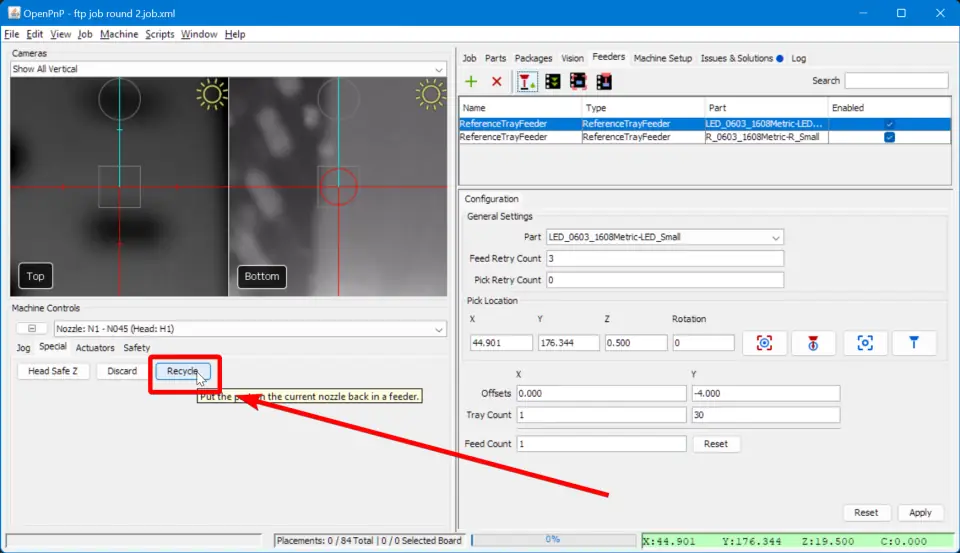
Task: Open the Scripts menu
Action: [x=159, y=34]
